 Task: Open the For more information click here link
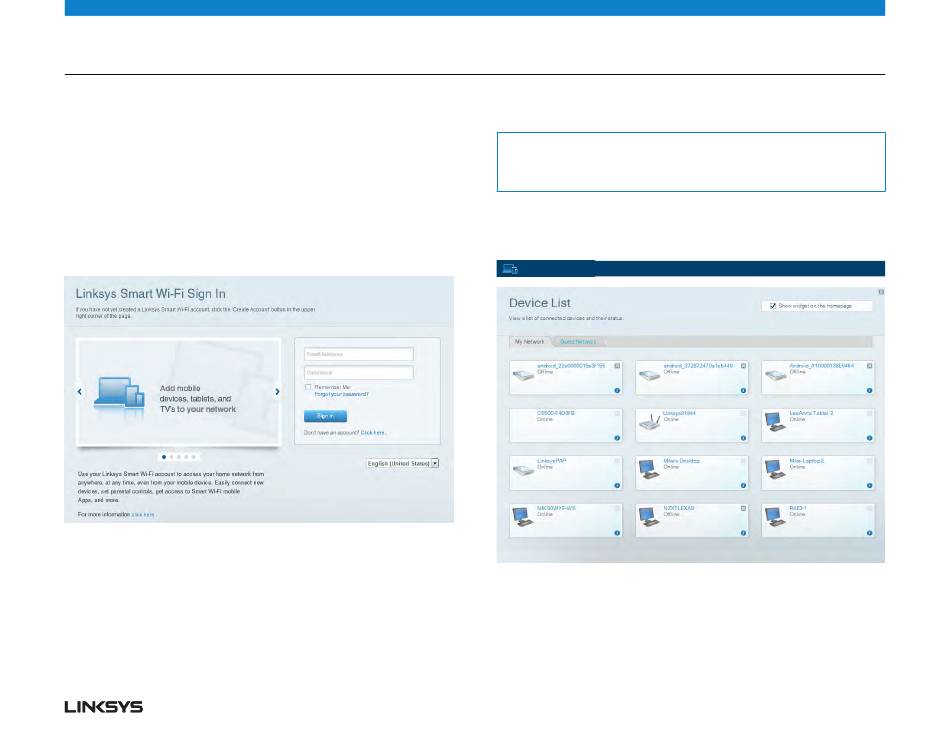(x=143, y=515)
